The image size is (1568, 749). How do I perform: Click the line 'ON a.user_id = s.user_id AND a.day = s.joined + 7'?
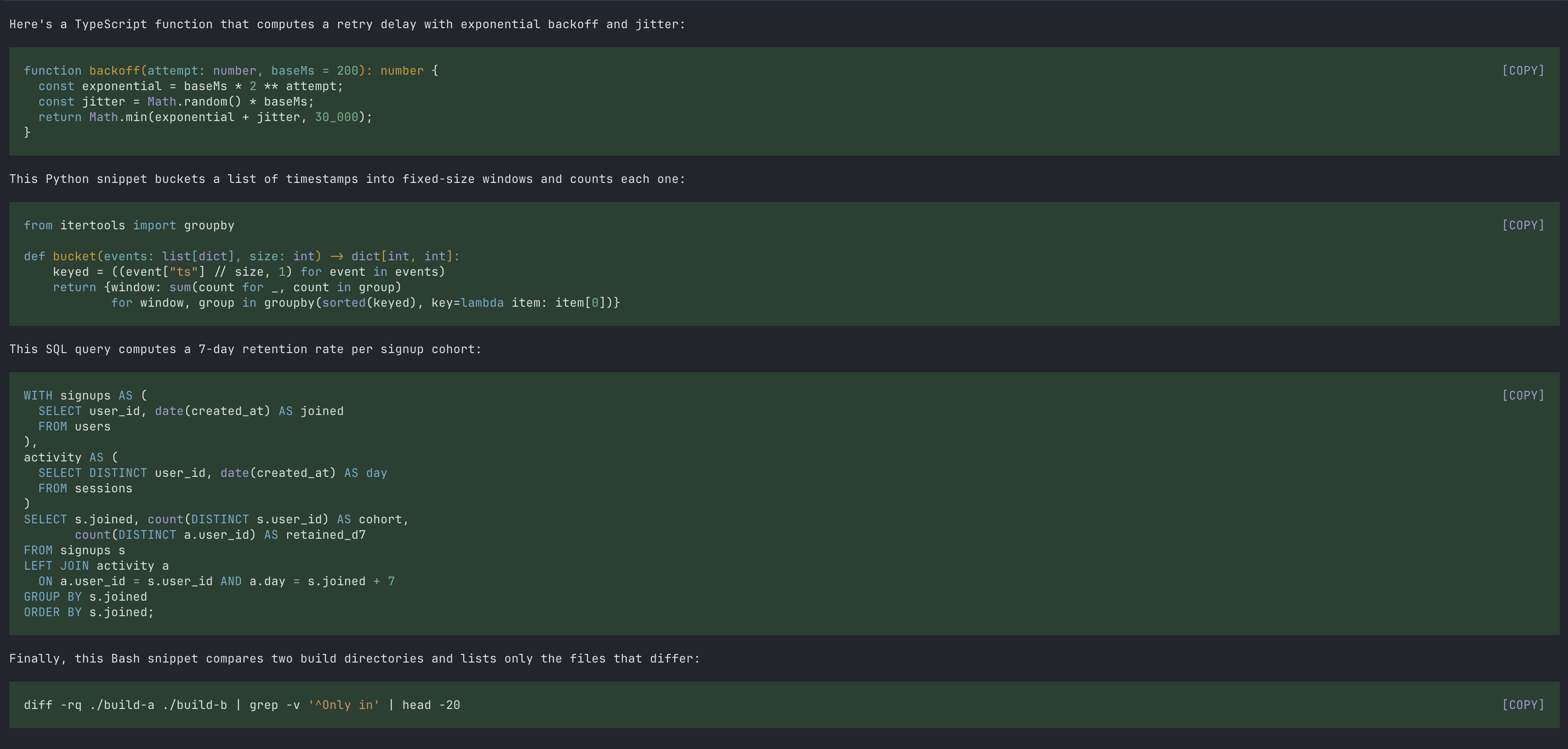coord(216,582)
